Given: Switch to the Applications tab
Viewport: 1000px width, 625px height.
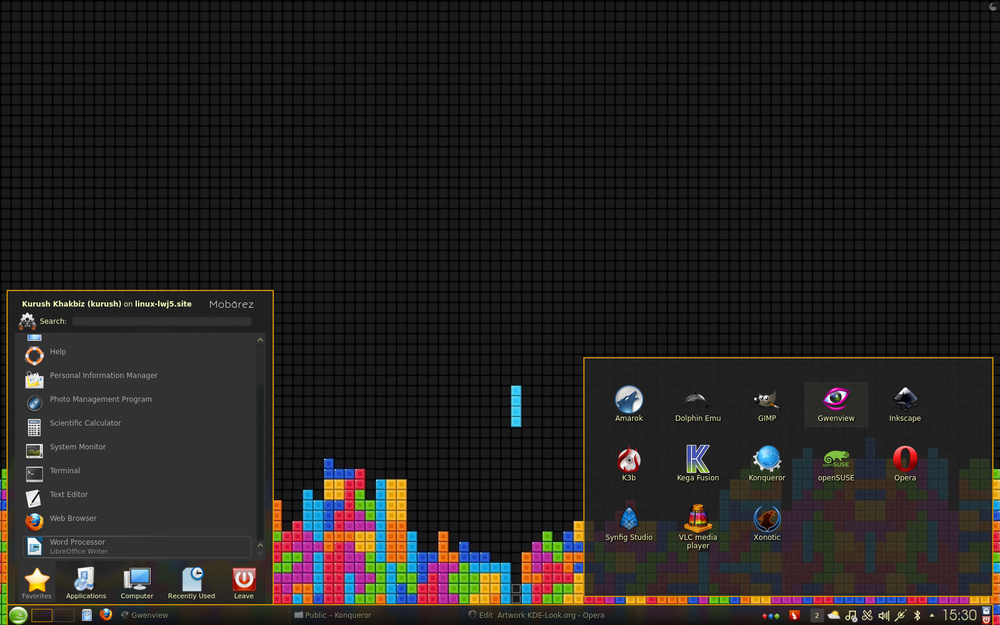Looking at the screenshot, I should [x=85, y=583].
